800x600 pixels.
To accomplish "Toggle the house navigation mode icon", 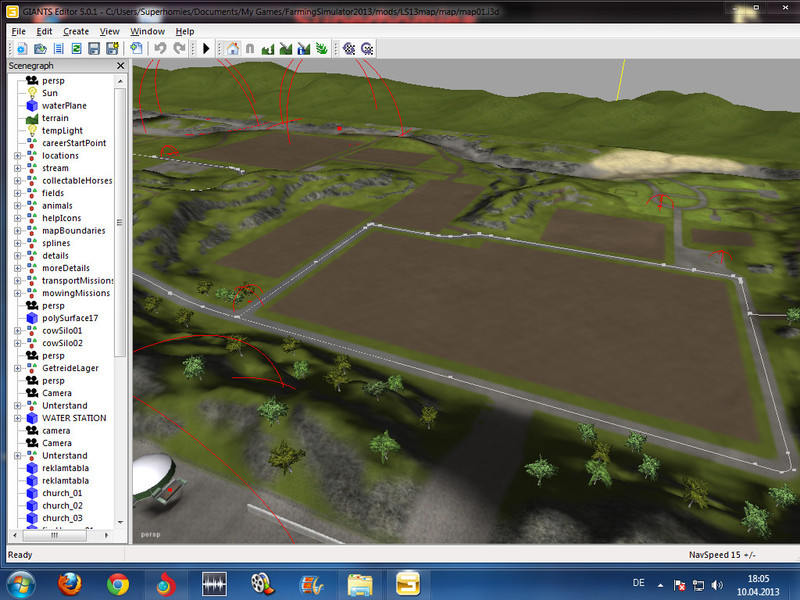I will 233,48.
